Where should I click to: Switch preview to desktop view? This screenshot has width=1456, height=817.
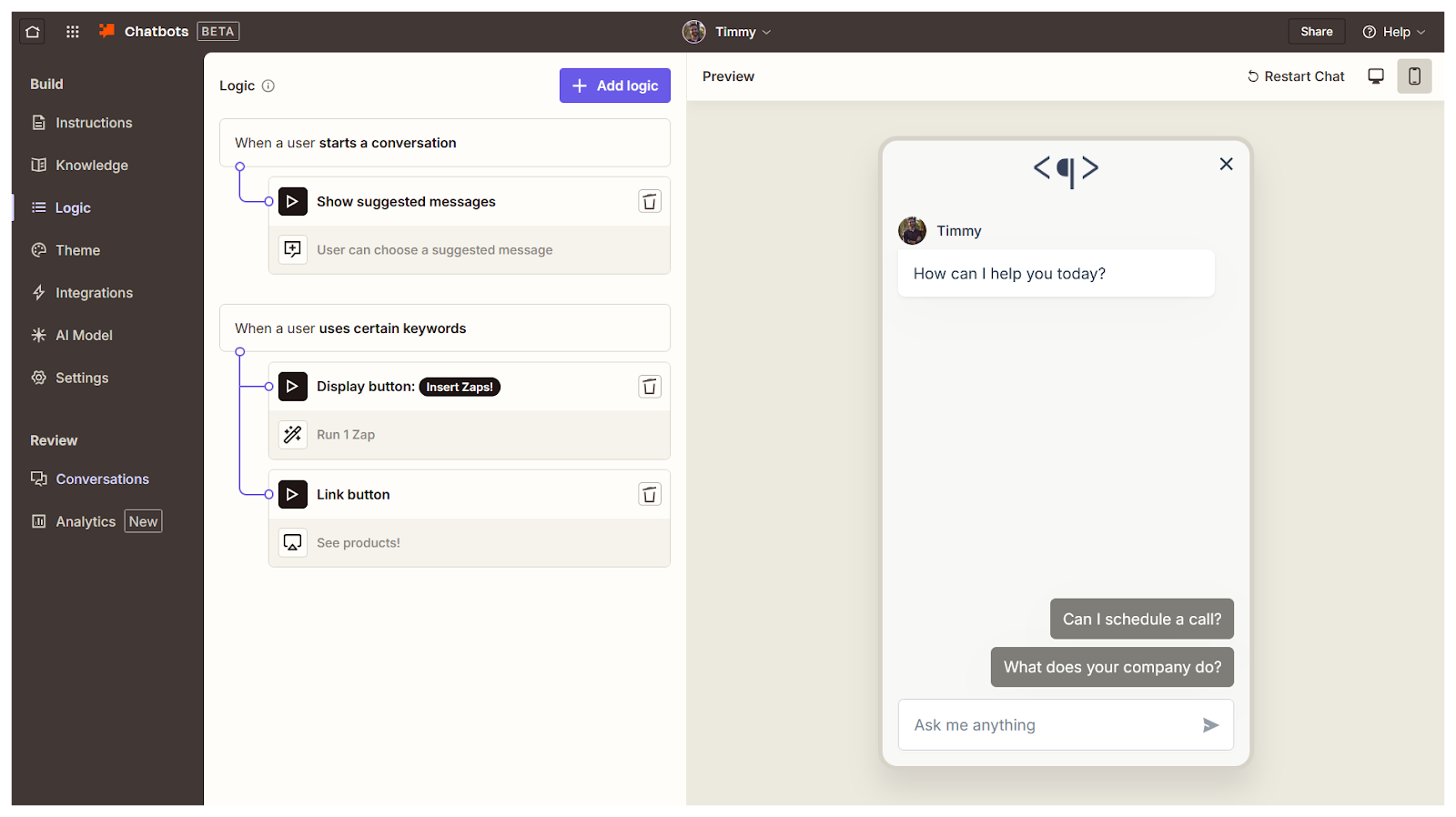coord(1376,76)
